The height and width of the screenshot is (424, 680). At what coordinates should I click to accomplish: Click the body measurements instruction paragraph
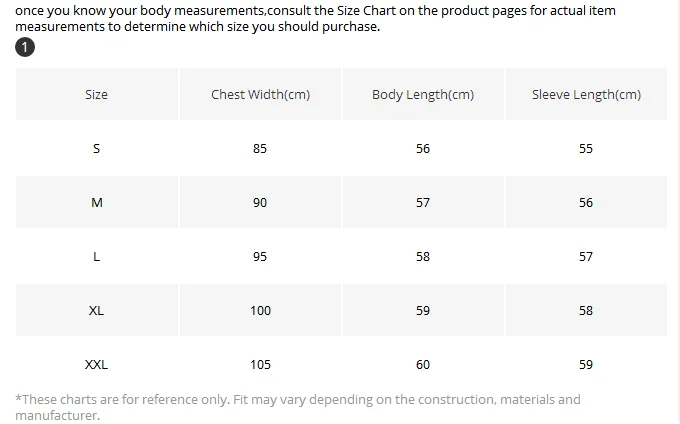coord(315,18)
